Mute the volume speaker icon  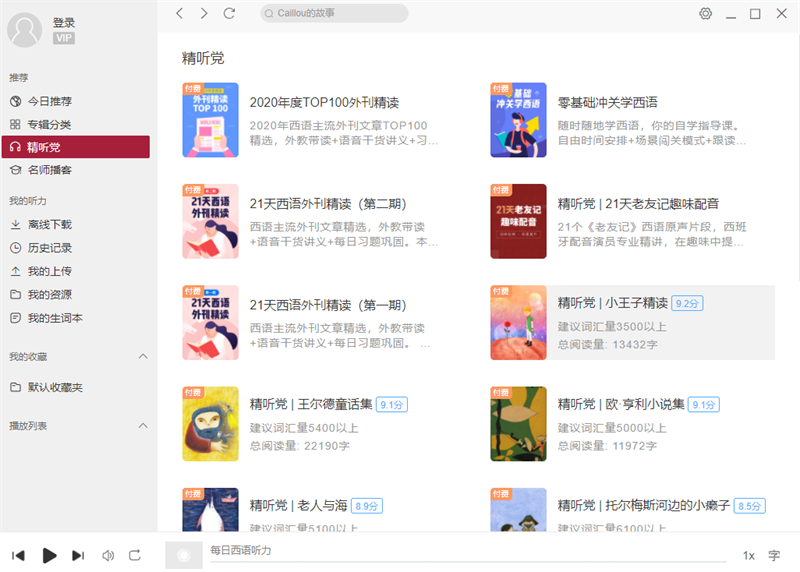pos(108,555)
